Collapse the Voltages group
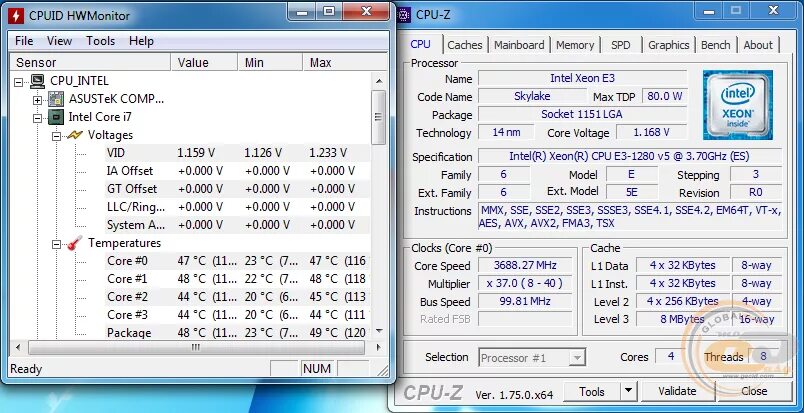The height and width of the screenshot is (413, 804). tap(56, 135)
